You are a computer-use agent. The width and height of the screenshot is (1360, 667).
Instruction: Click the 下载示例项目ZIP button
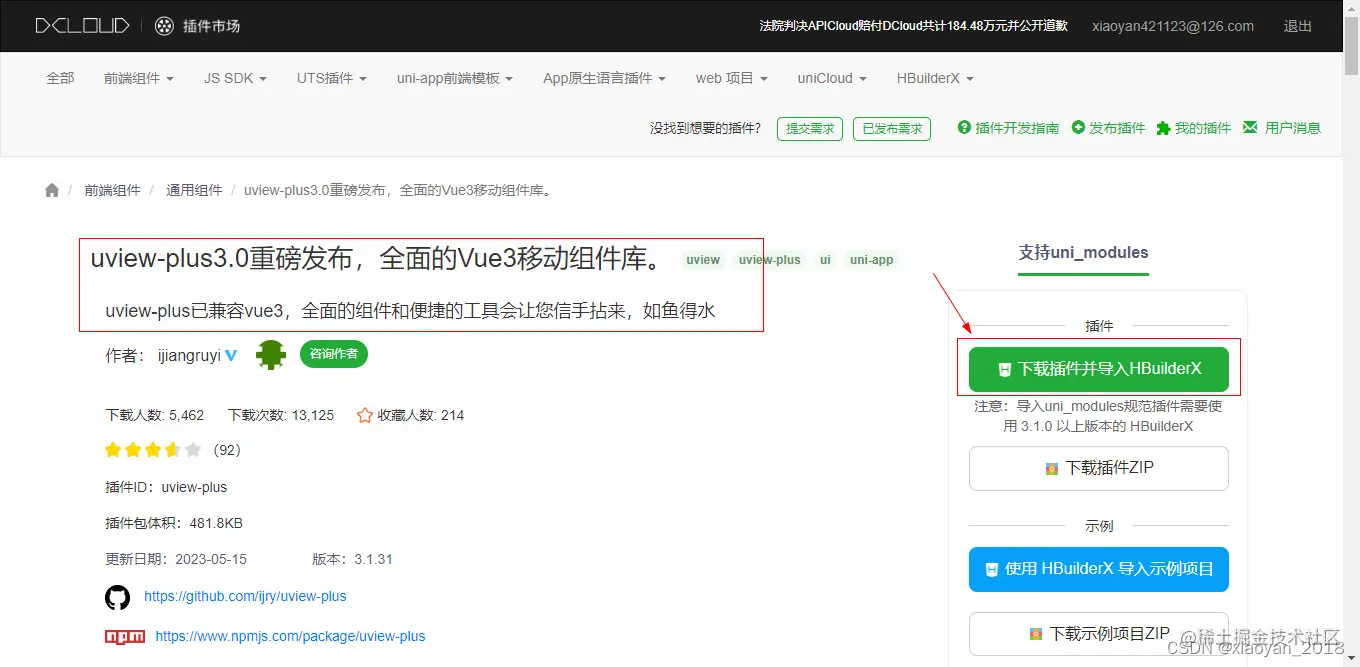pos(1099,634)
